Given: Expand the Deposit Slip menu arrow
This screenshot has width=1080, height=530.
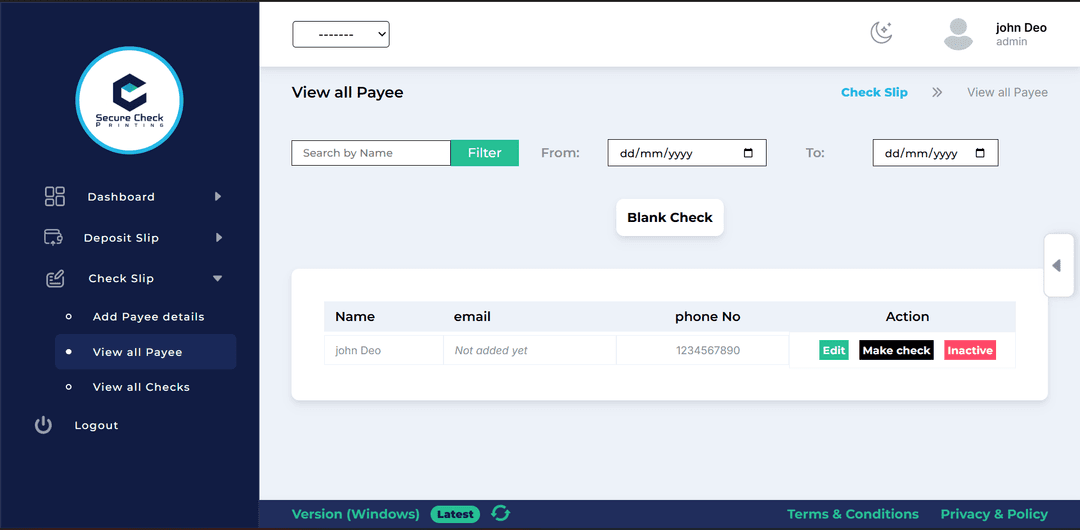Looking at the screenshot, I should point(218,238).
